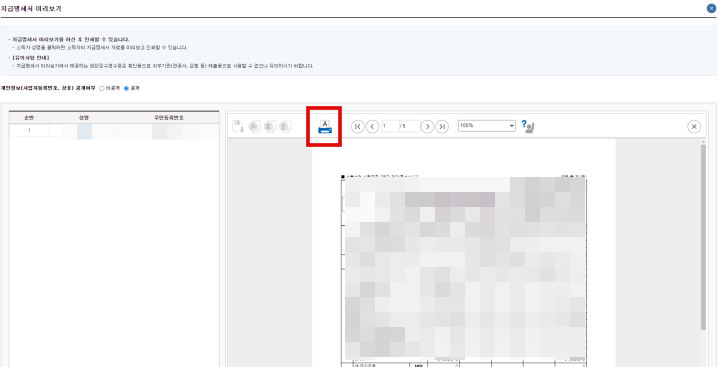The image size is (720, 367).
Task: Close the report viewer toolbar
Action: (694, 126)
